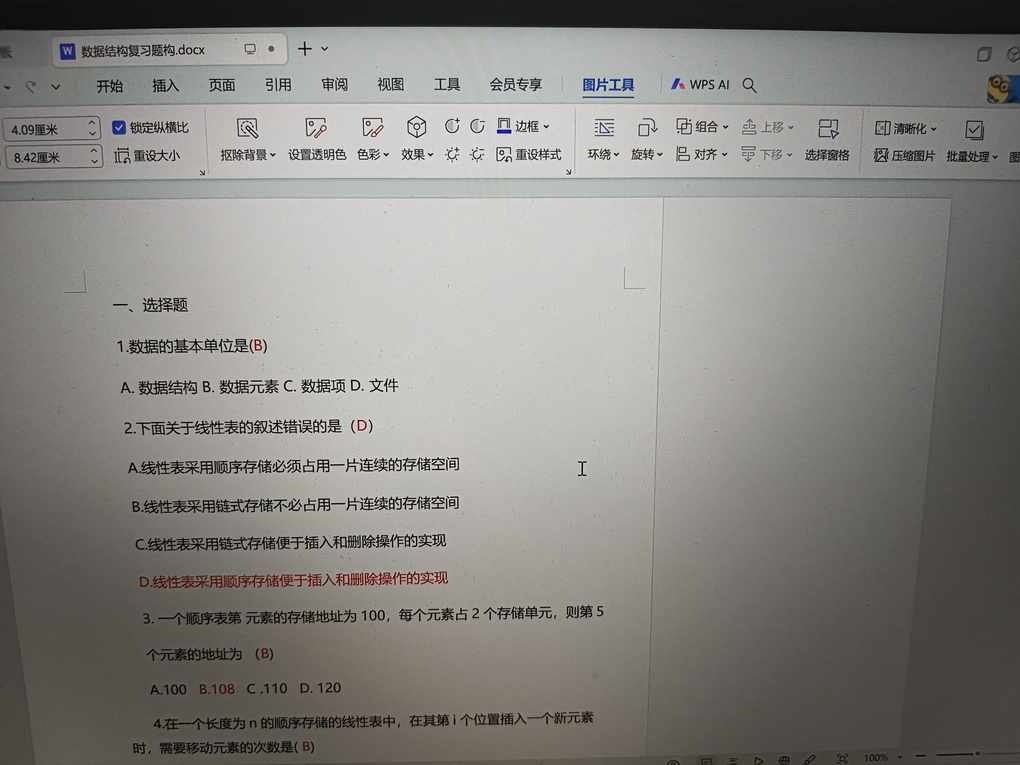The width and height of the screenshot is (1020, 765).
Task: Expand the 抠除背景 dropdown arrow
Action: pos(273,155)
